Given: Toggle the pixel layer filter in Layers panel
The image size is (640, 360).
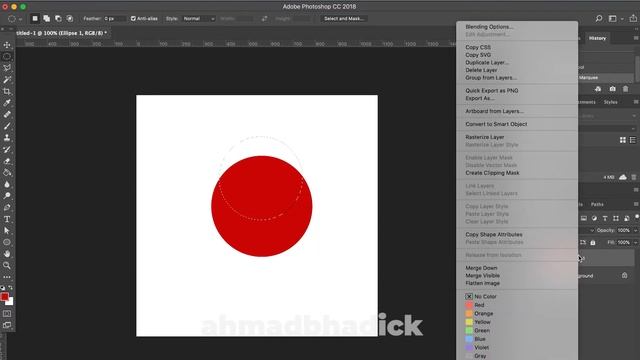Looking at the screenshot, I should pyautogui.click(x=584, y=218).
